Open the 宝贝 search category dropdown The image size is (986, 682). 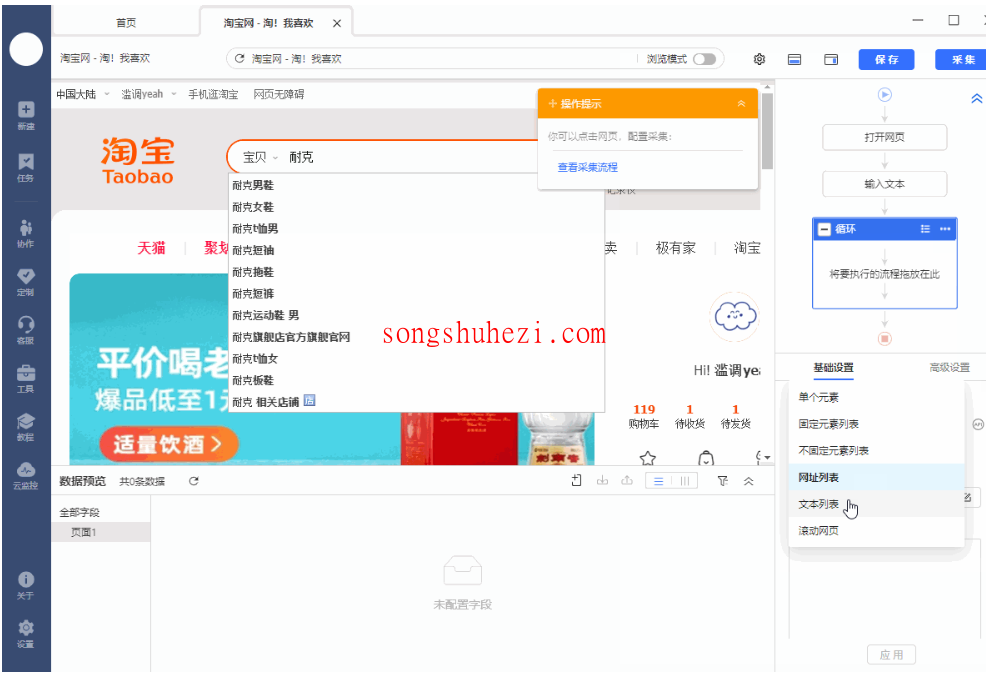pos(260,157)
